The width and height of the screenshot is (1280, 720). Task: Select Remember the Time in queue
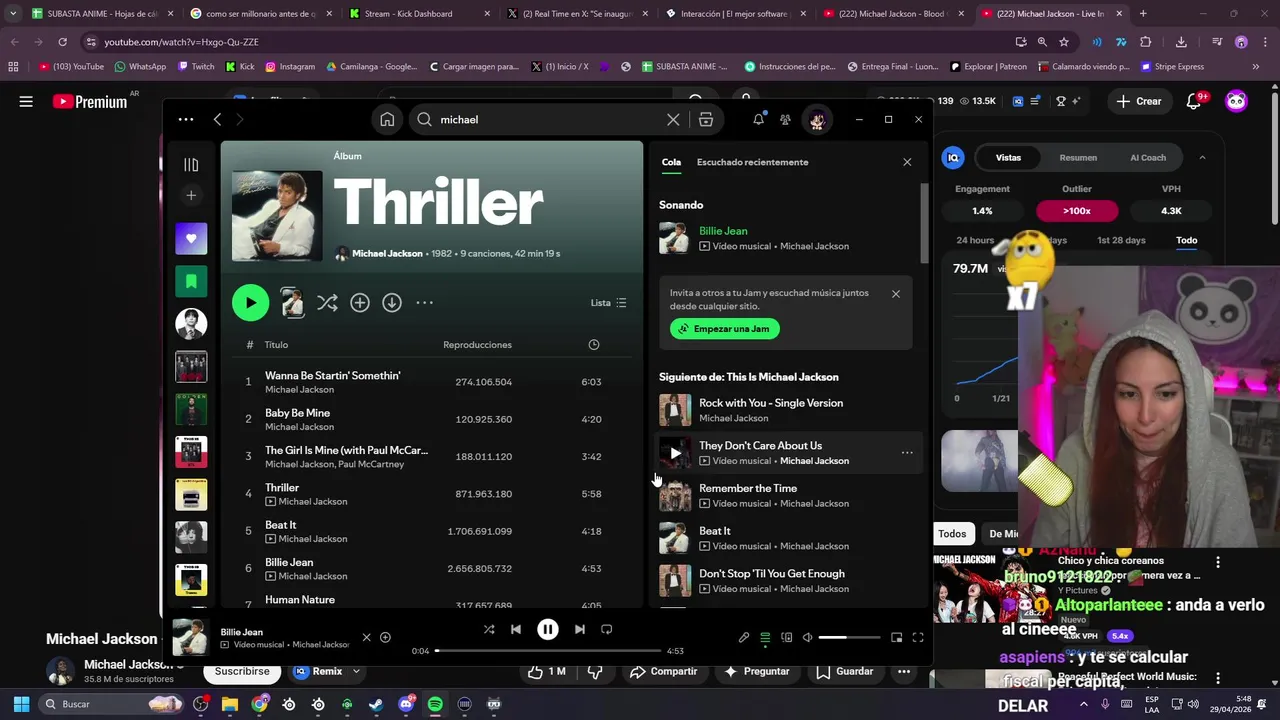(786, 496)
